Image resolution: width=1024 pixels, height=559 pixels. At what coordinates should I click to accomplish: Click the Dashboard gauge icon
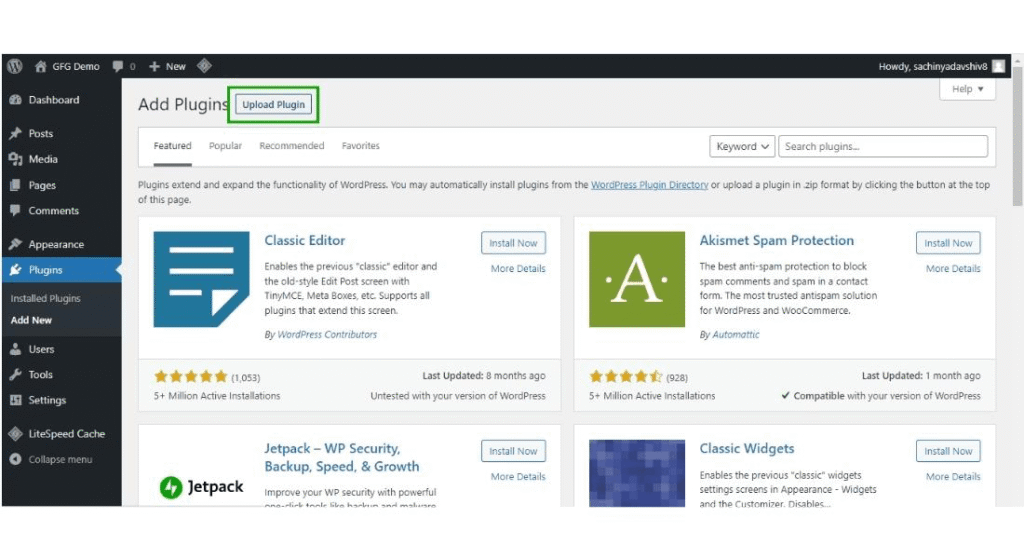coord(16,100)
